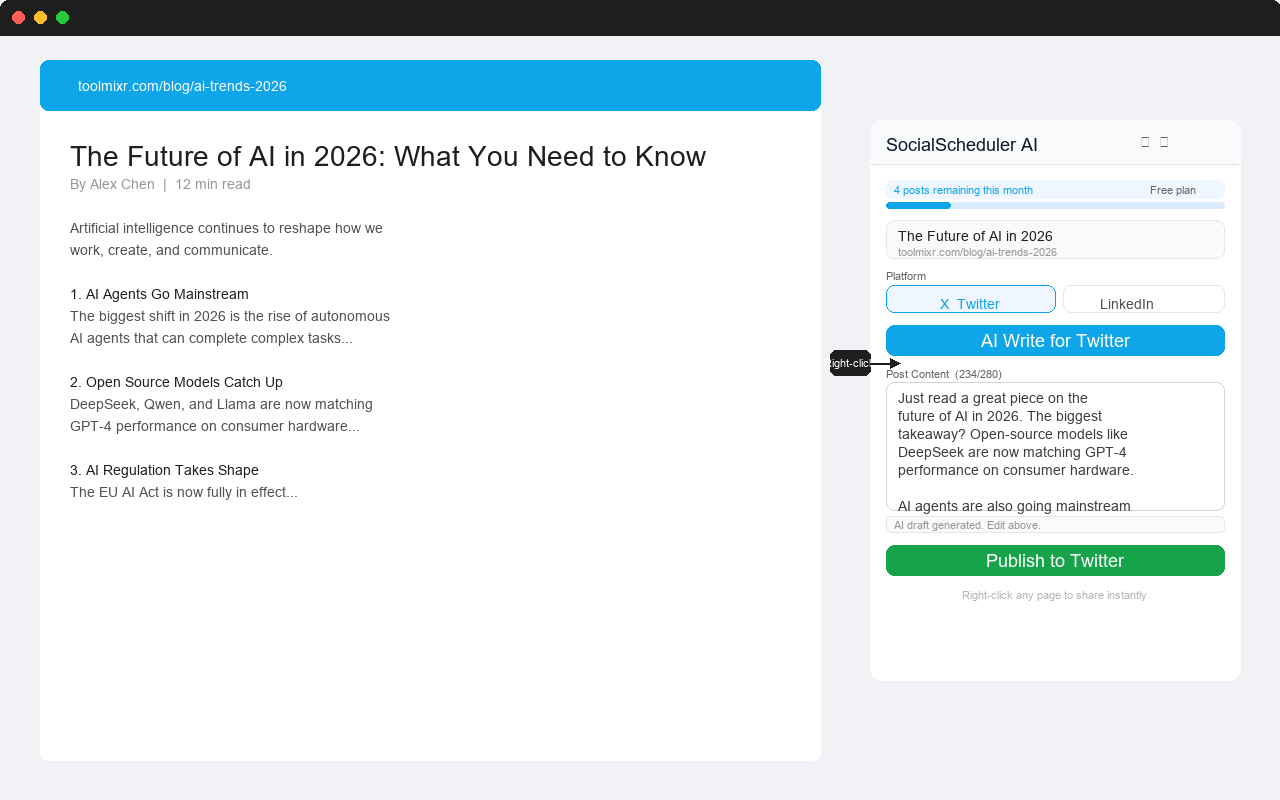Click the article headline 'The Future of AI in 2026: What You Need to Know'
The image size is (1280, 800).
pyautogui.click(x=388, y=156)
